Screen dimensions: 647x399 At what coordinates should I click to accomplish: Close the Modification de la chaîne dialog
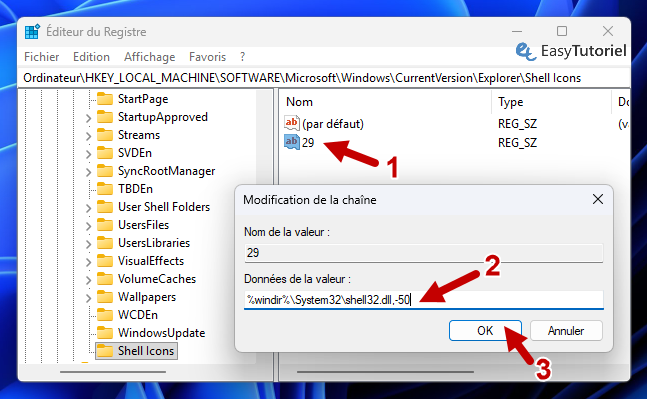point(598,199)
